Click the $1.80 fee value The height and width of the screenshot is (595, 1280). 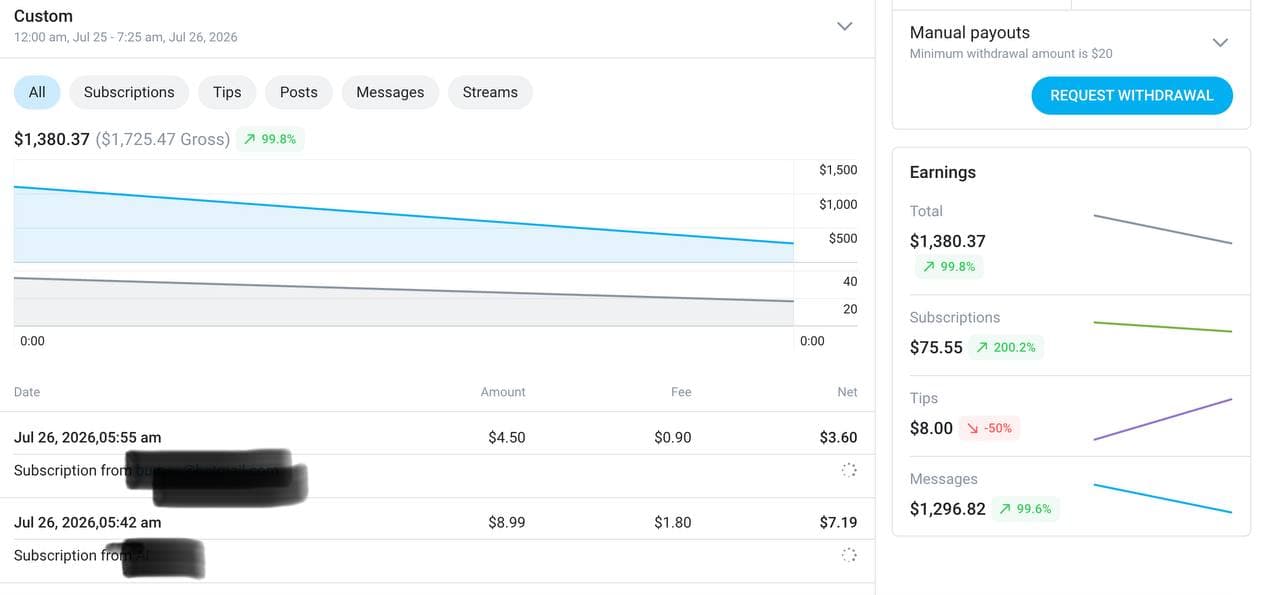pos(673,522)
